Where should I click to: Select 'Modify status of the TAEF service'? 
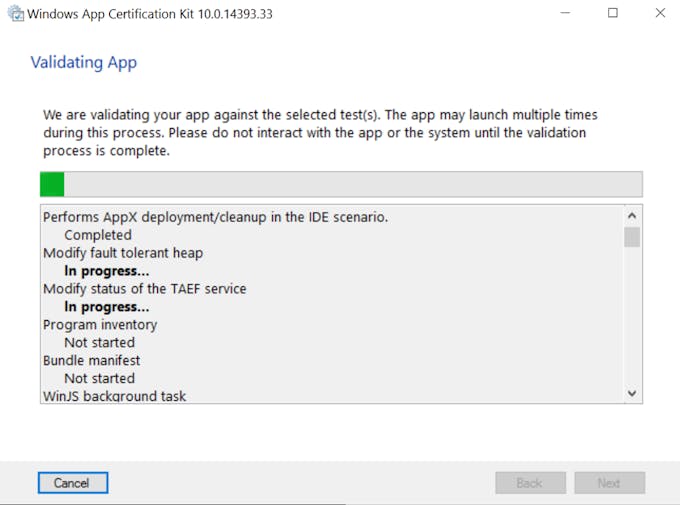(145, 289)
